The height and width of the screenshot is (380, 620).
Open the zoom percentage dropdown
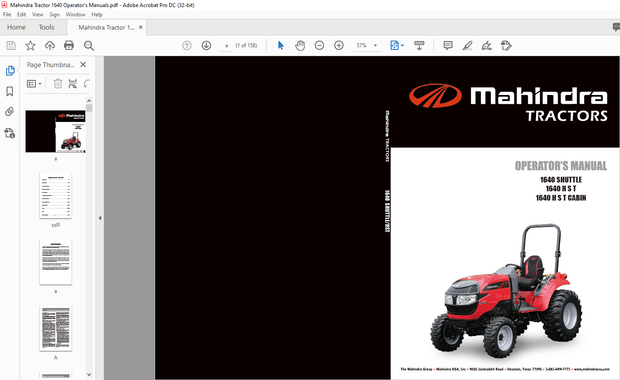coord(375,45)
